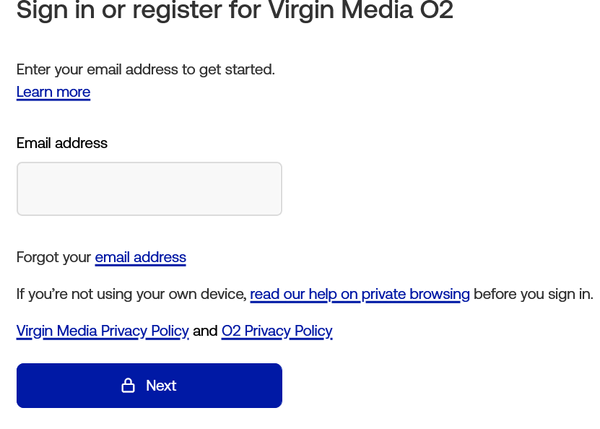Image resolution: width=600 pixels, height=429 pixels.
Task: Click the 'Enter your email address to get started' text
Action: (x=146, y=70)
